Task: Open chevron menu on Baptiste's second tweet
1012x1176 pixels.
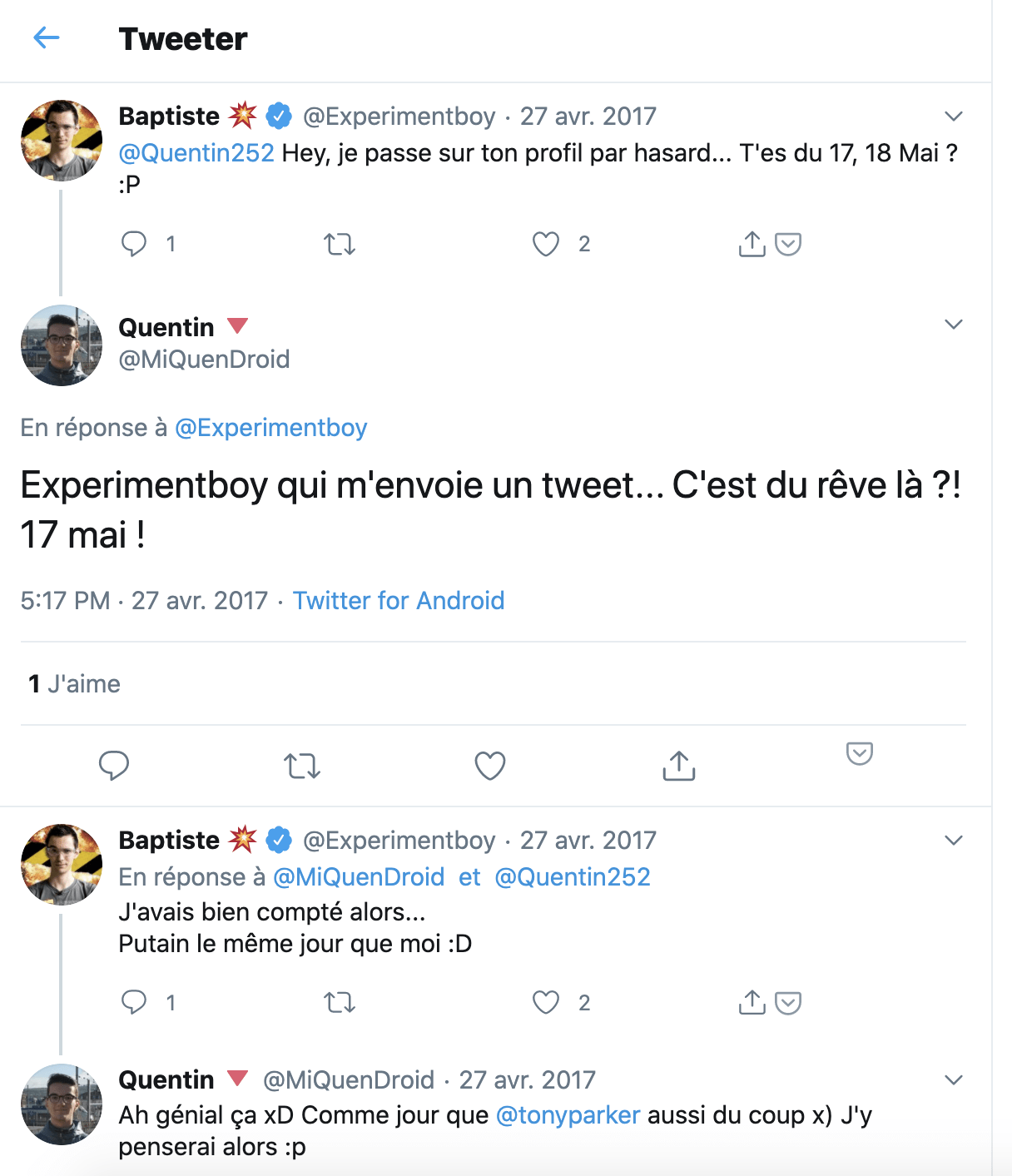Action: coord(954,840)
